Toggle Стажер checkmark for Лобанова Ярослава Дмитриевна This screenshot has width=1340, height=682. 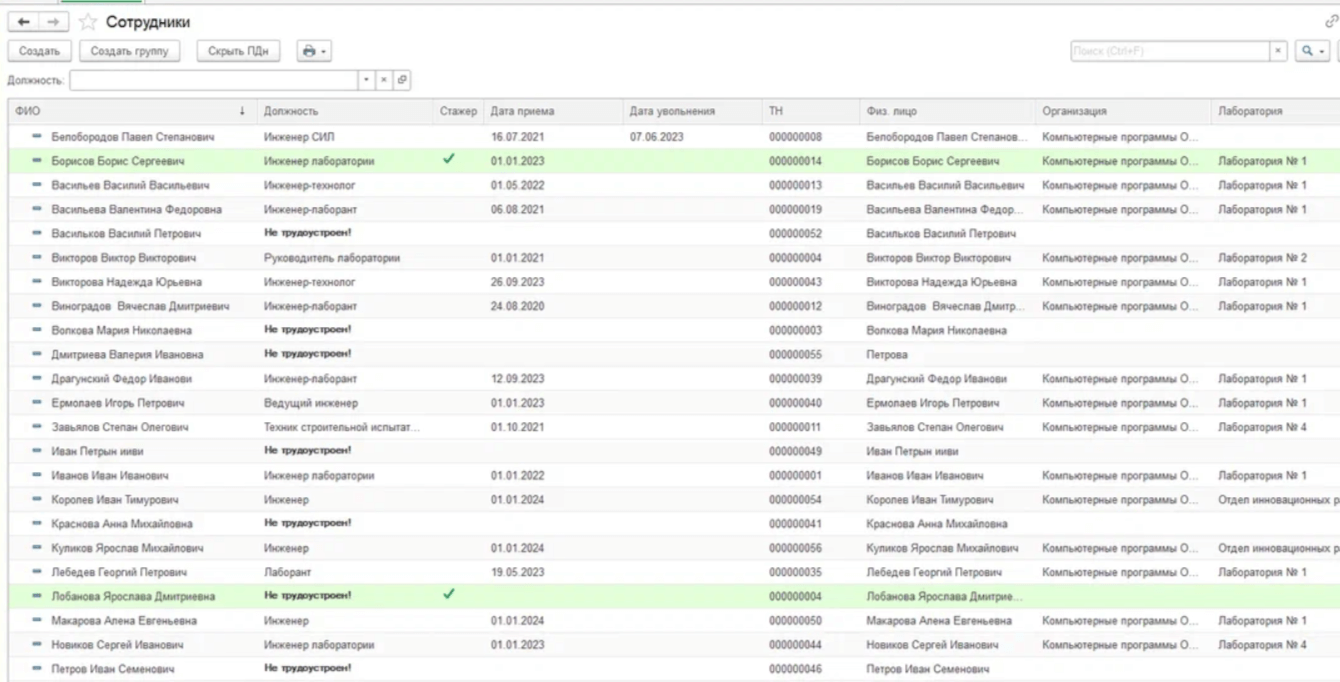coord(449,596)
